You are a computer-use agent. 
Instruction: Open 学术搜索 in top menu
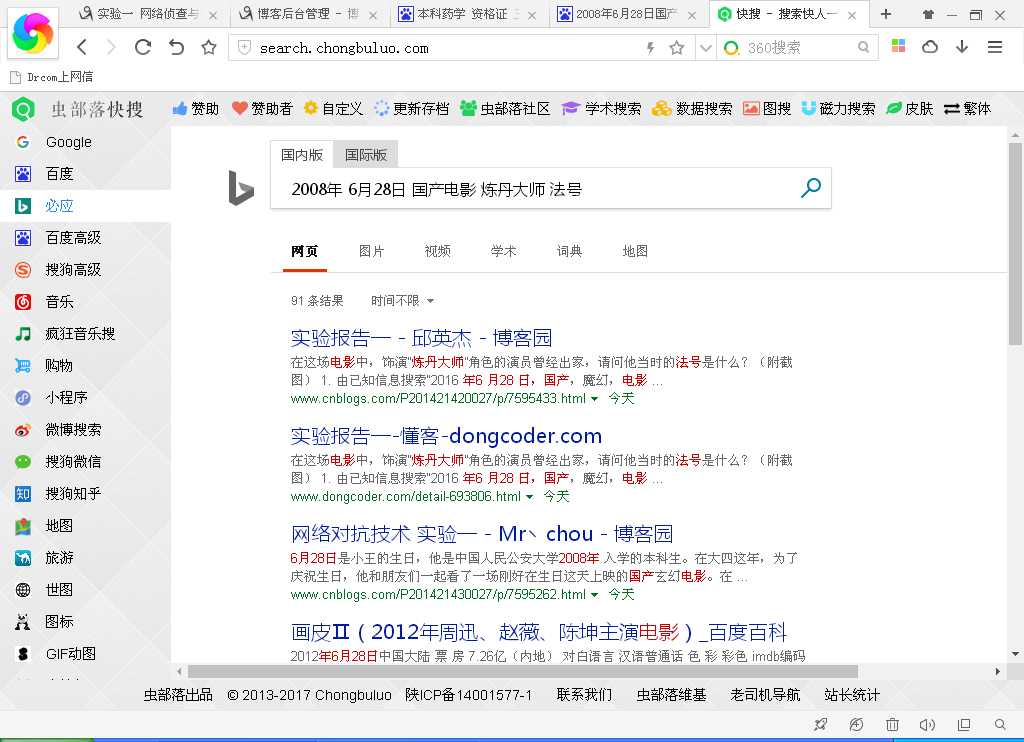pyautogui.click(x=601, y=108)
